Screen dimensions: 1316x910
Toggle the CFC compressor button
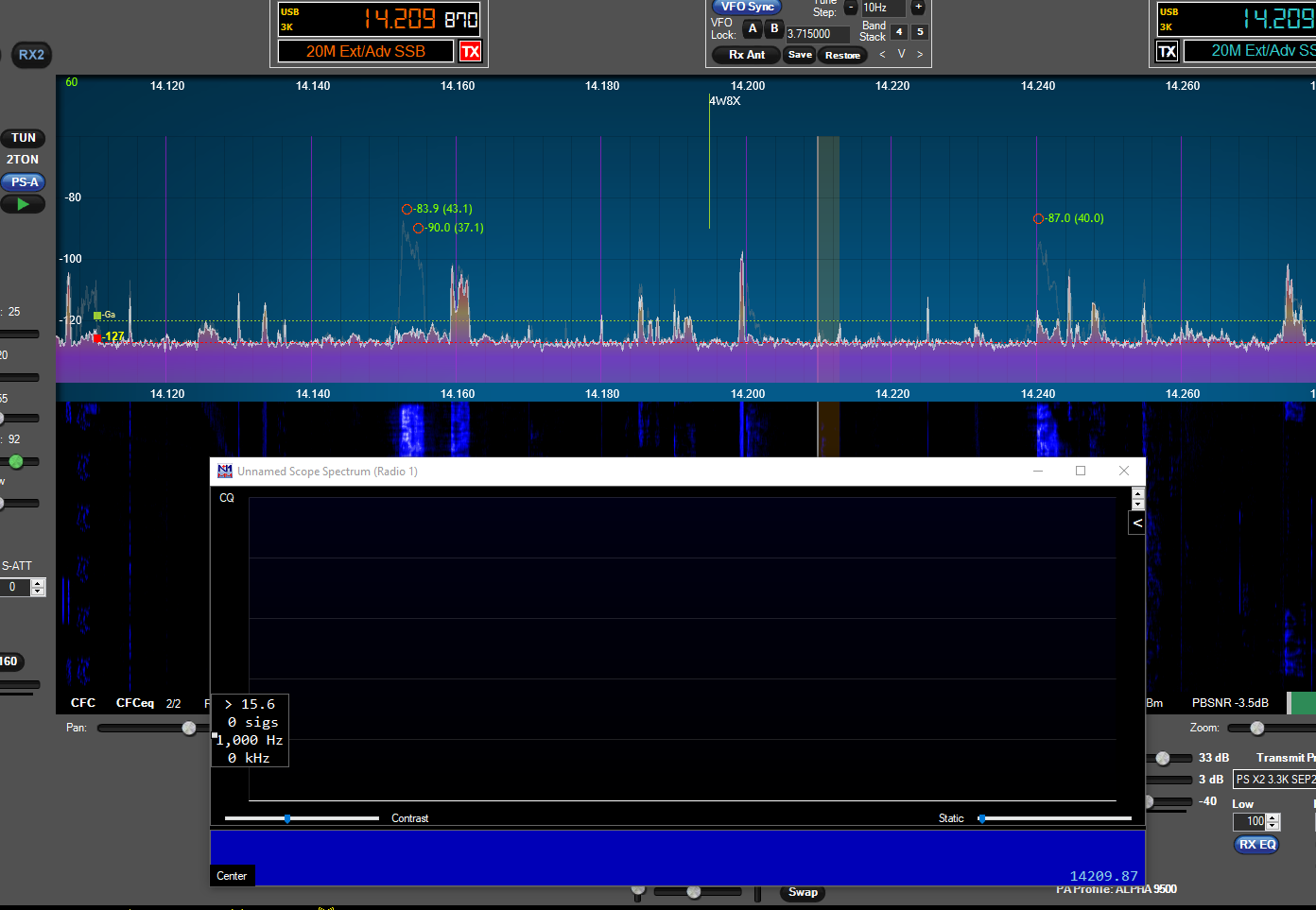83,703
